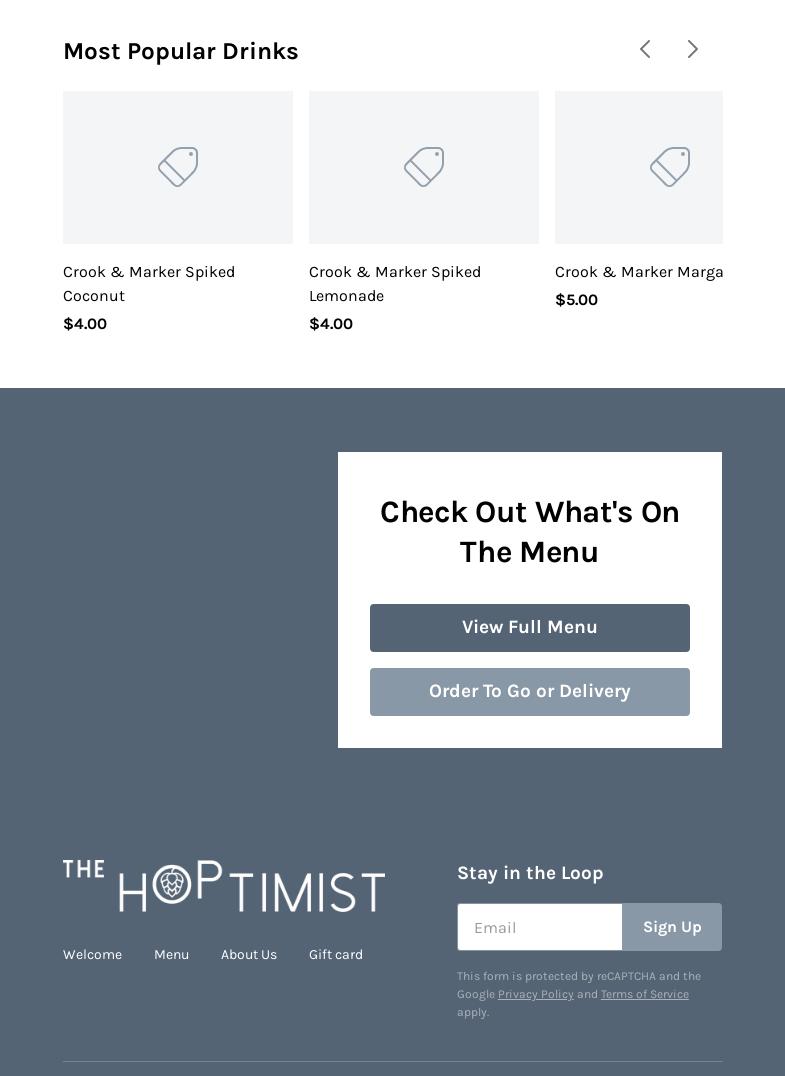Click The Hoptimist footer logo
Image resolution: width=785 pixels, height=1076 pixels.
click(x=224, y=886)
